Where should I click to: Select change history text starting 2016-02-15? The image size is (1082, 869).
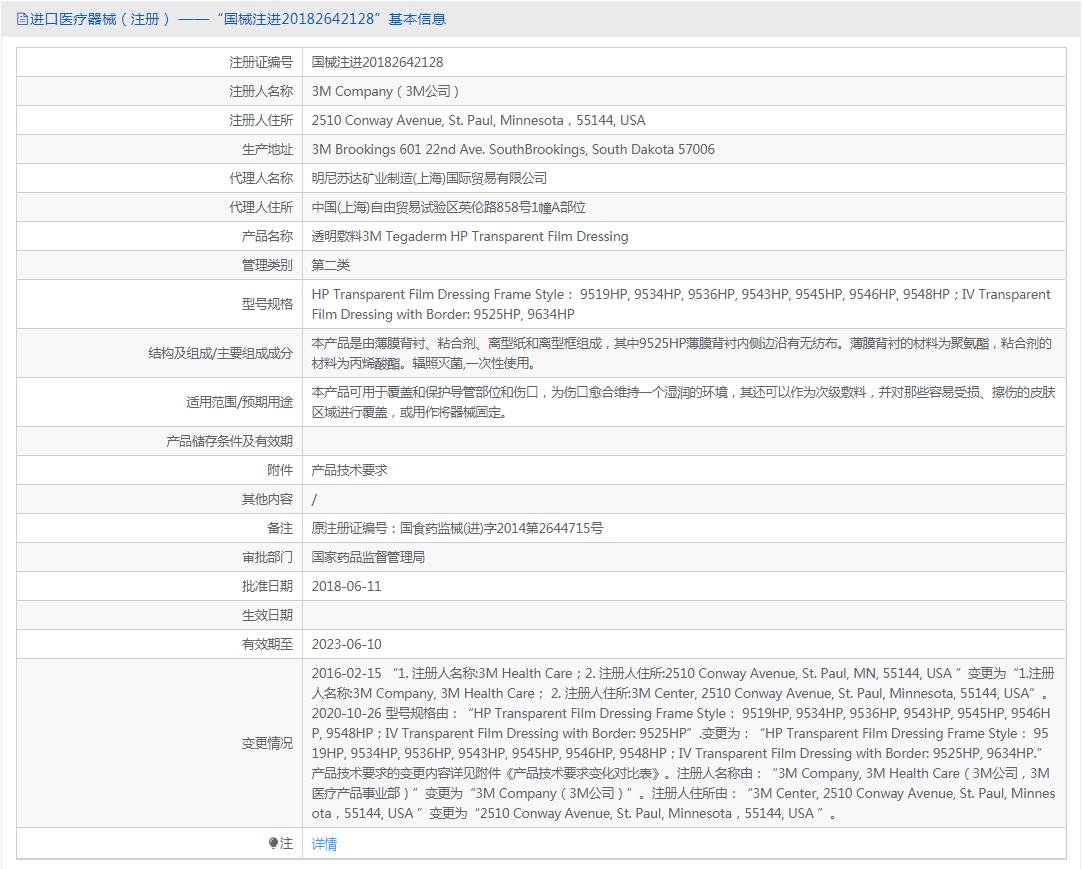[683, 743]
